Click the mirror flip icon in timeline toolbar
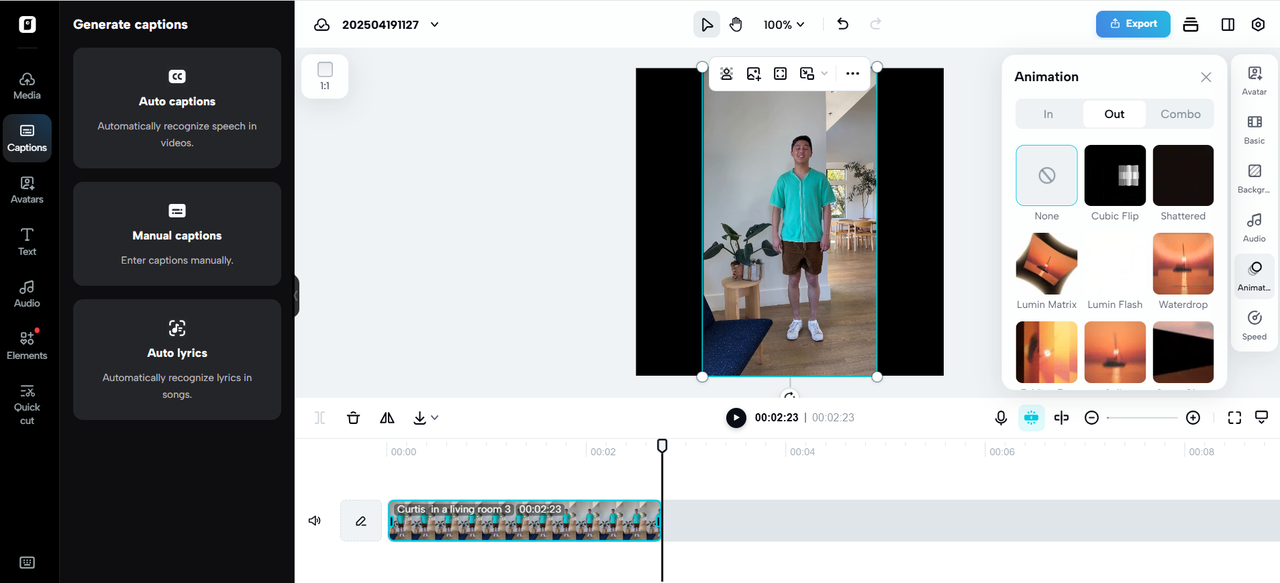The width and height of the screenshot is (1280, 583). [x=387, y=418]
